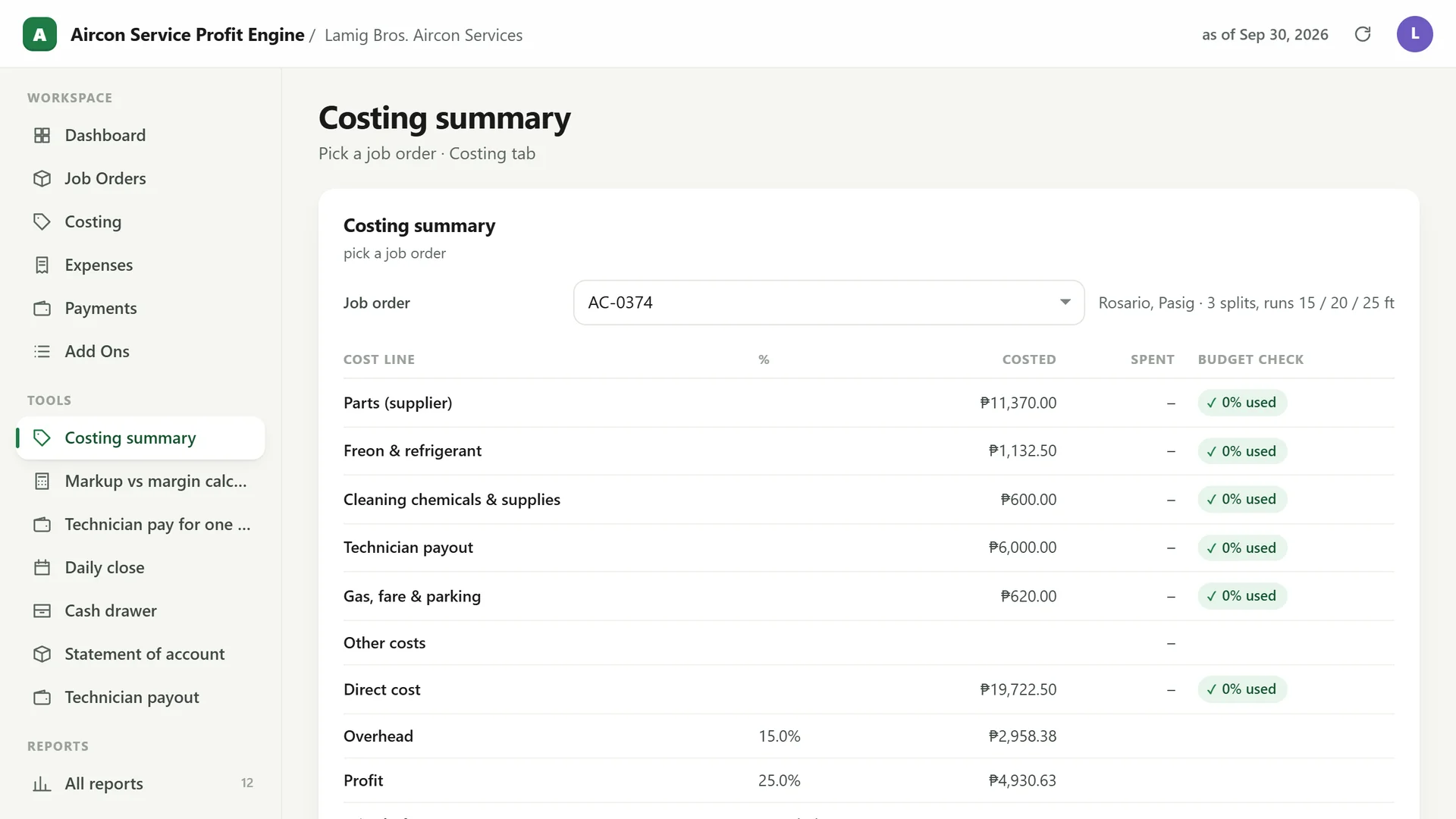This screenshot has width=1456, height=819.
Task: Go to Dashboard
Action: (x=140, y=135)
